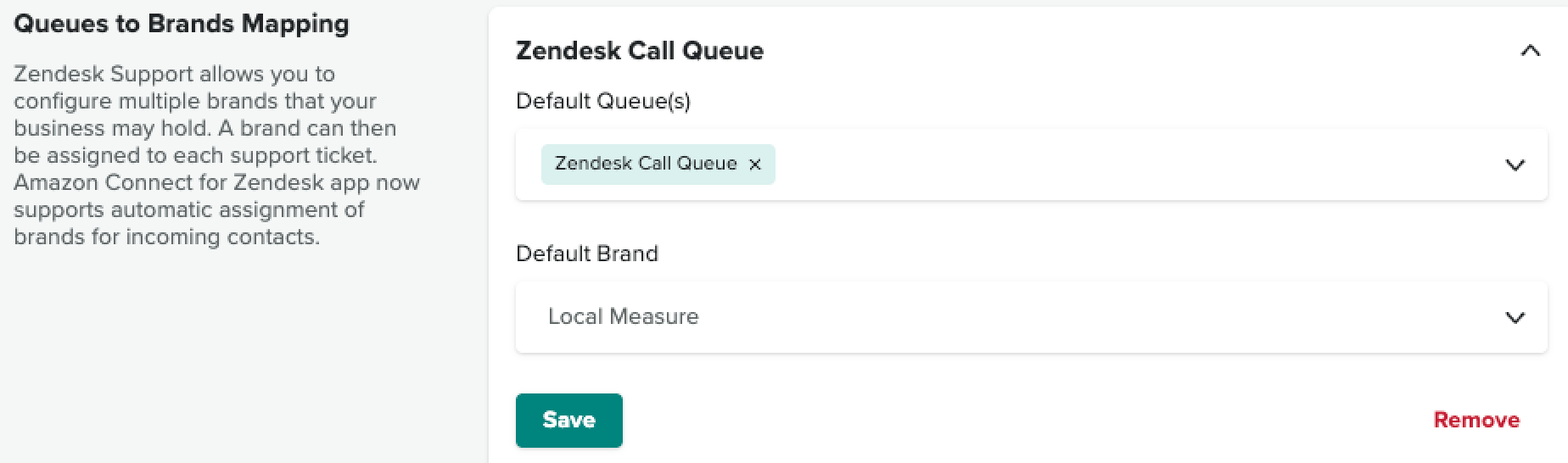Screen dimensions: 1568x463
Task: Click the Zendesk Call Queue chip text
Action: [646, 164]
